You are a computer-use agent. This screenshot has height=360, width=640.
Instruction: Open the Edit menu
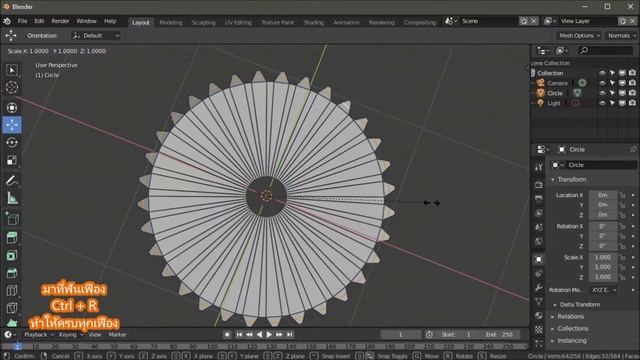click(x=39, y=21)
